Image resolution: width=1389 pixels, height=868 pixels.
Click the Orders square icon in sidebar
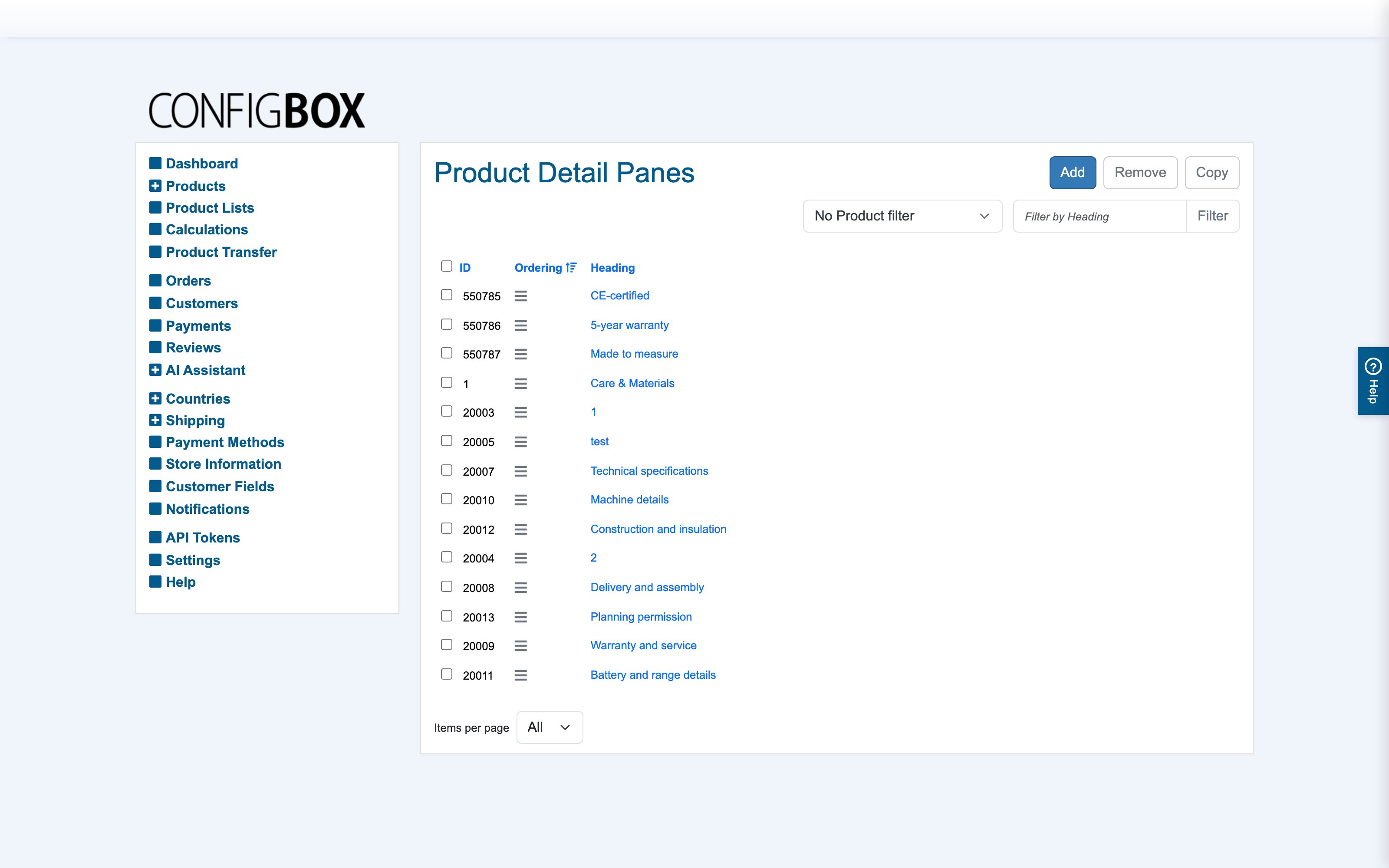(155, 280)
